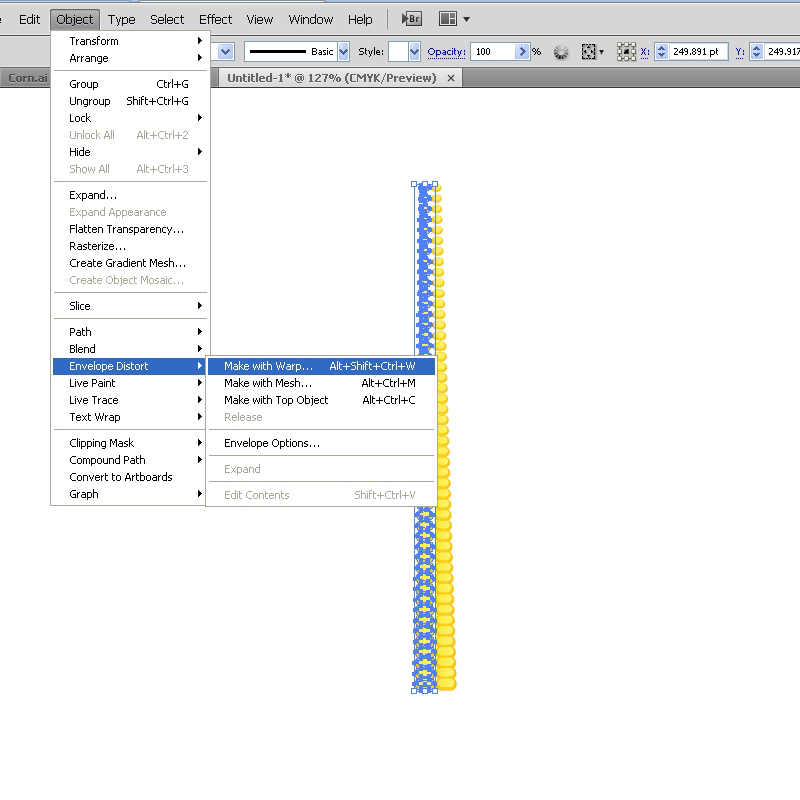The image size is (800, 800).
Task: Expand the Blend submenu
Action: pyautogui.click(x=130, y=349)
